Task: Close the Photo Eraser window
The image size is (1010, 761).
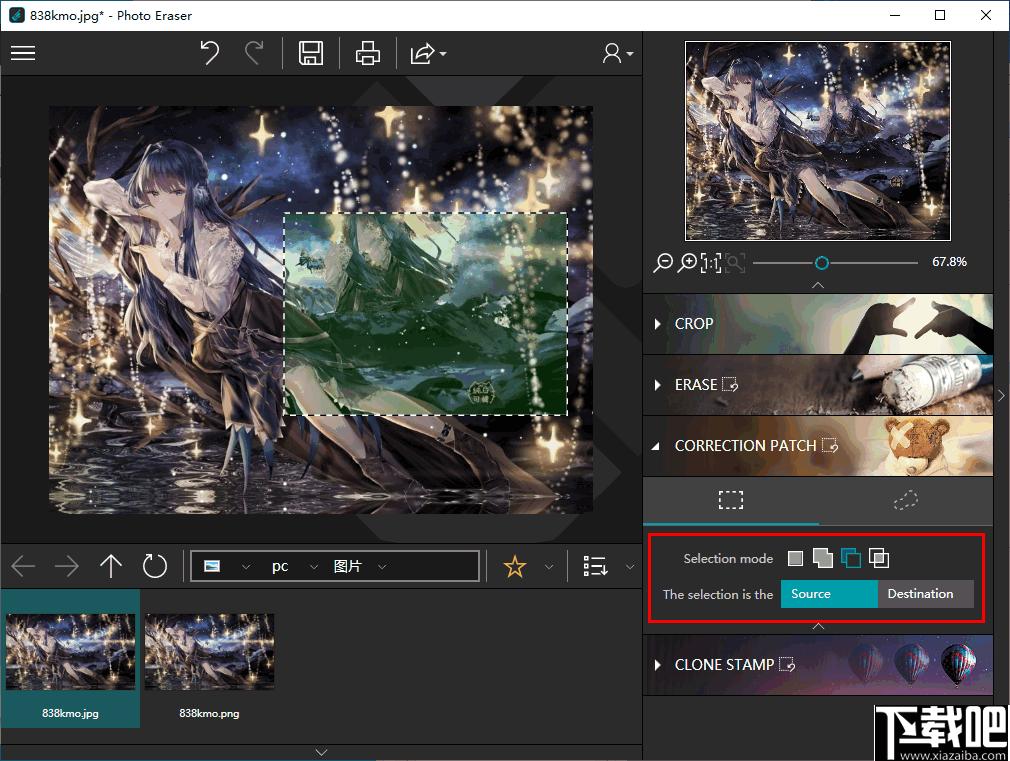Action: coord(986,15)
